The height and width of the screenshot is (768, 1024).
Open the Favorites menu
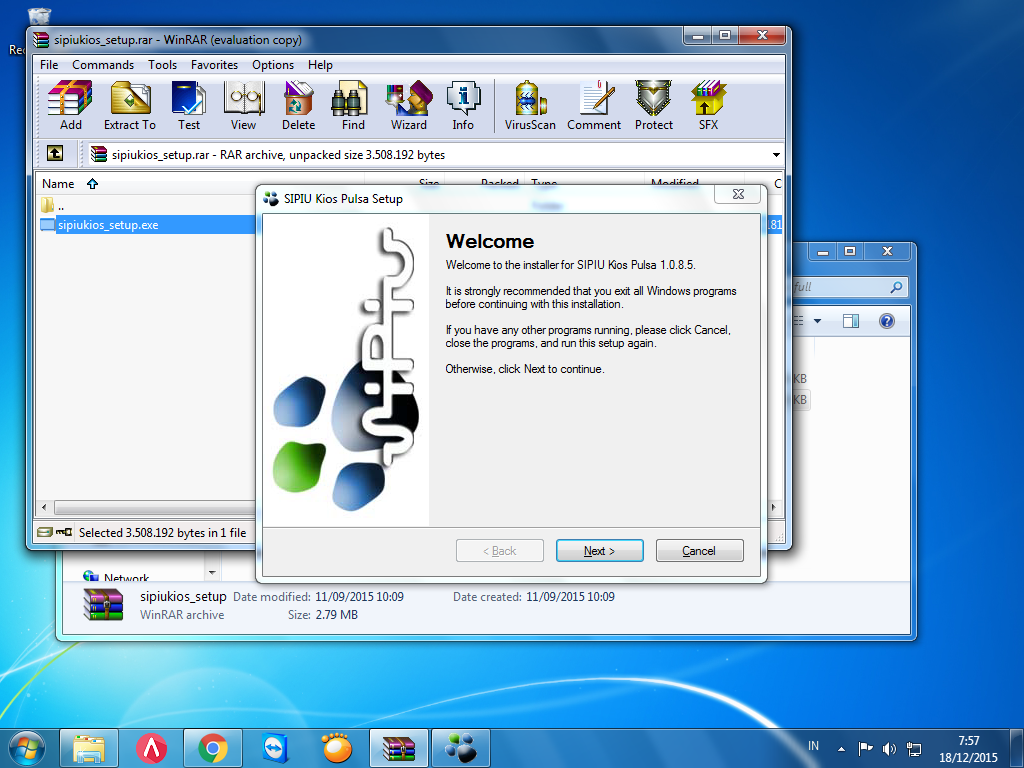click(x=214, y=65)
